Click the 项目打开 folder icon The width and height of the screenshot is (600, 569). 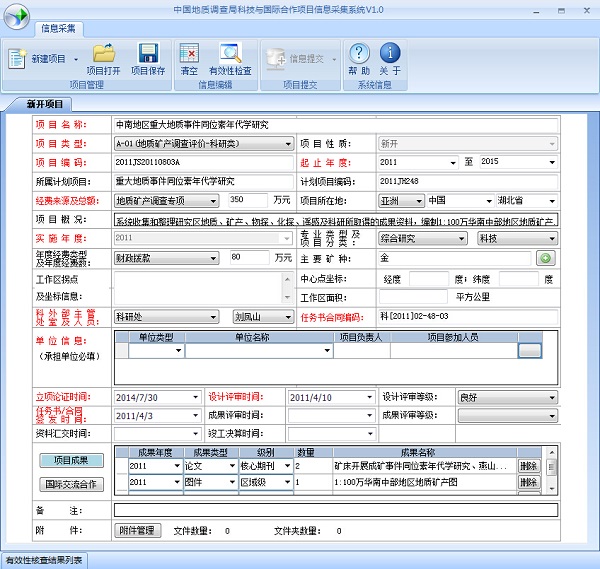[104, 53]
